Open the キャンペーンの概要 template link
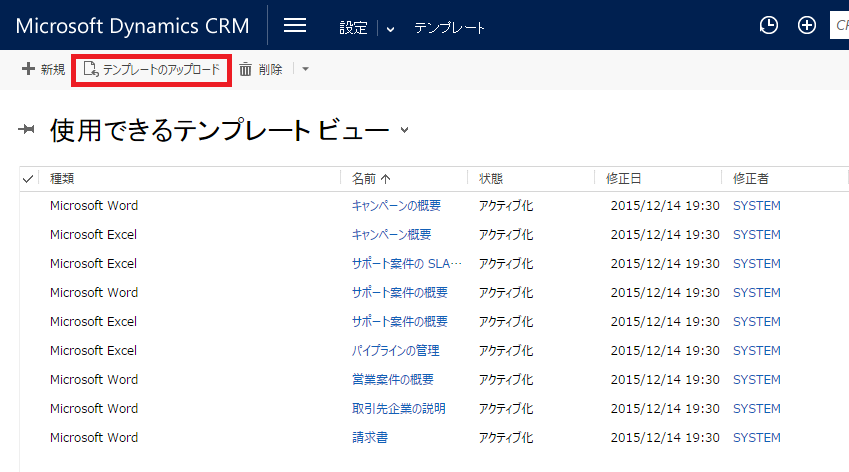 point(396,206)
